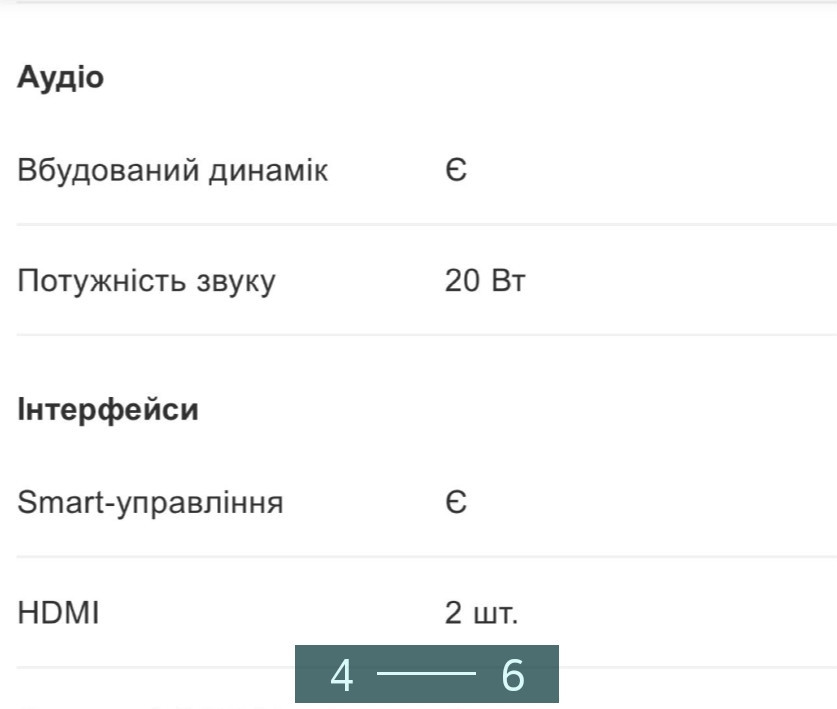The image size is (837, 709).
Task: Click the Є value for Smart-управління
Action: [x=455, y=503]
